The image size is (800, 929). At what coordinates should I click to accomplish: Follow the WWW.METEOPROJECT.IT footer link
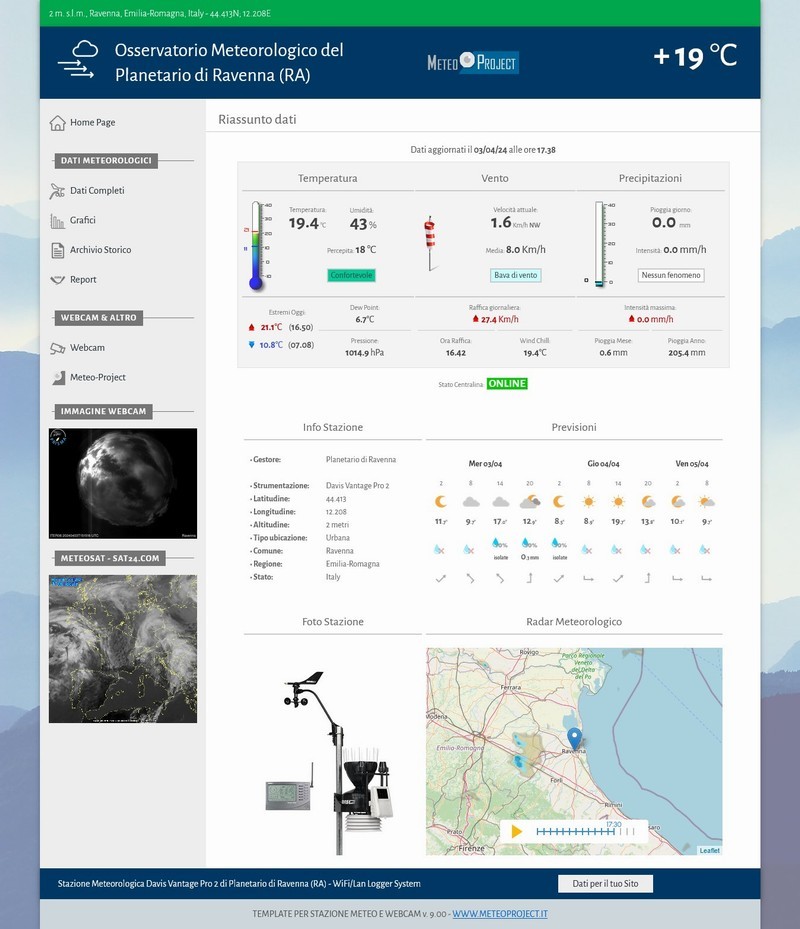(x=499, y=914)
